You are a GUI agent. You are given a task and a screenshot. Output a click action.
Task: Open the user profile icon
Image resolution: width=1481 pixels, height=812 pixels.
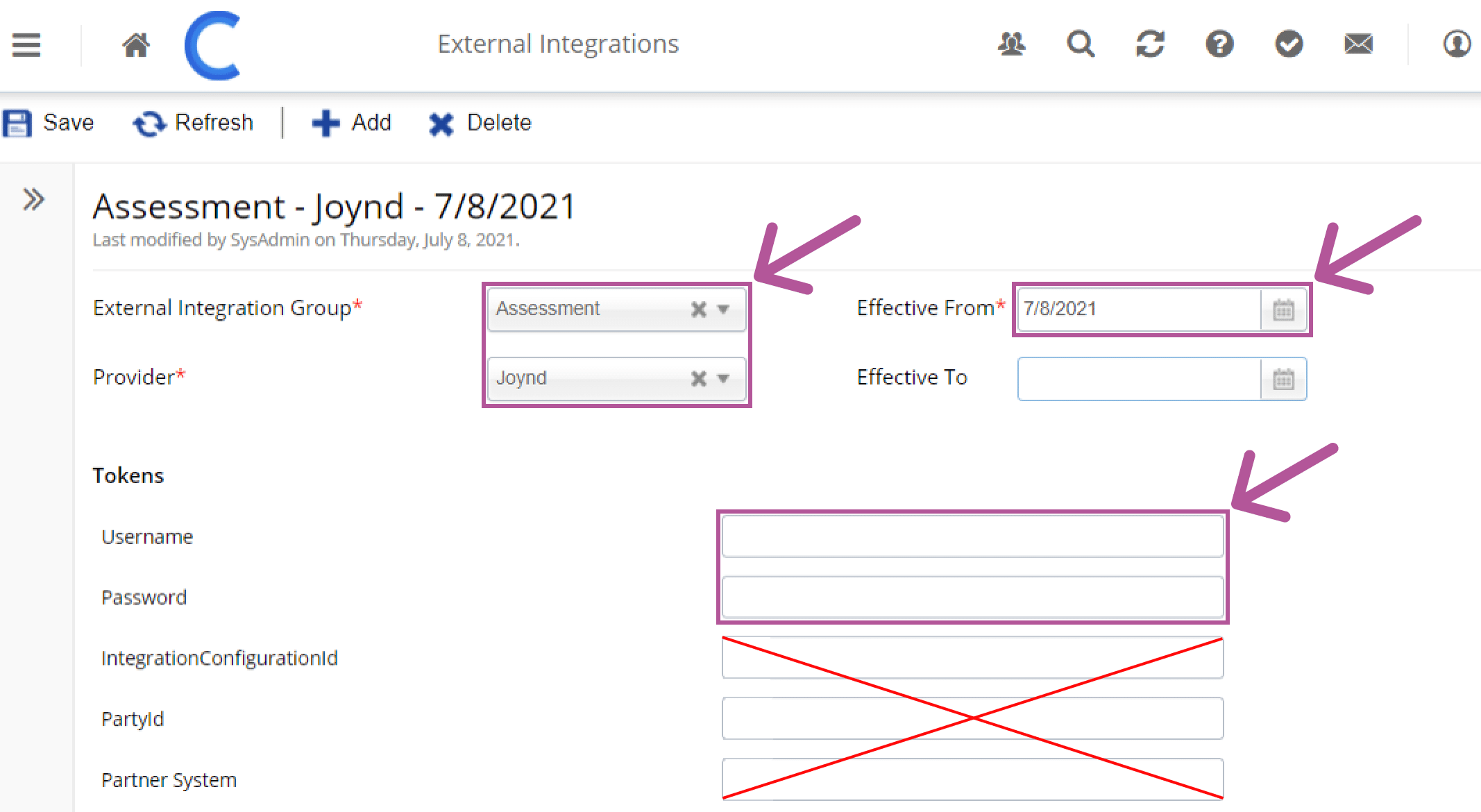click(x=1457, y=44)
